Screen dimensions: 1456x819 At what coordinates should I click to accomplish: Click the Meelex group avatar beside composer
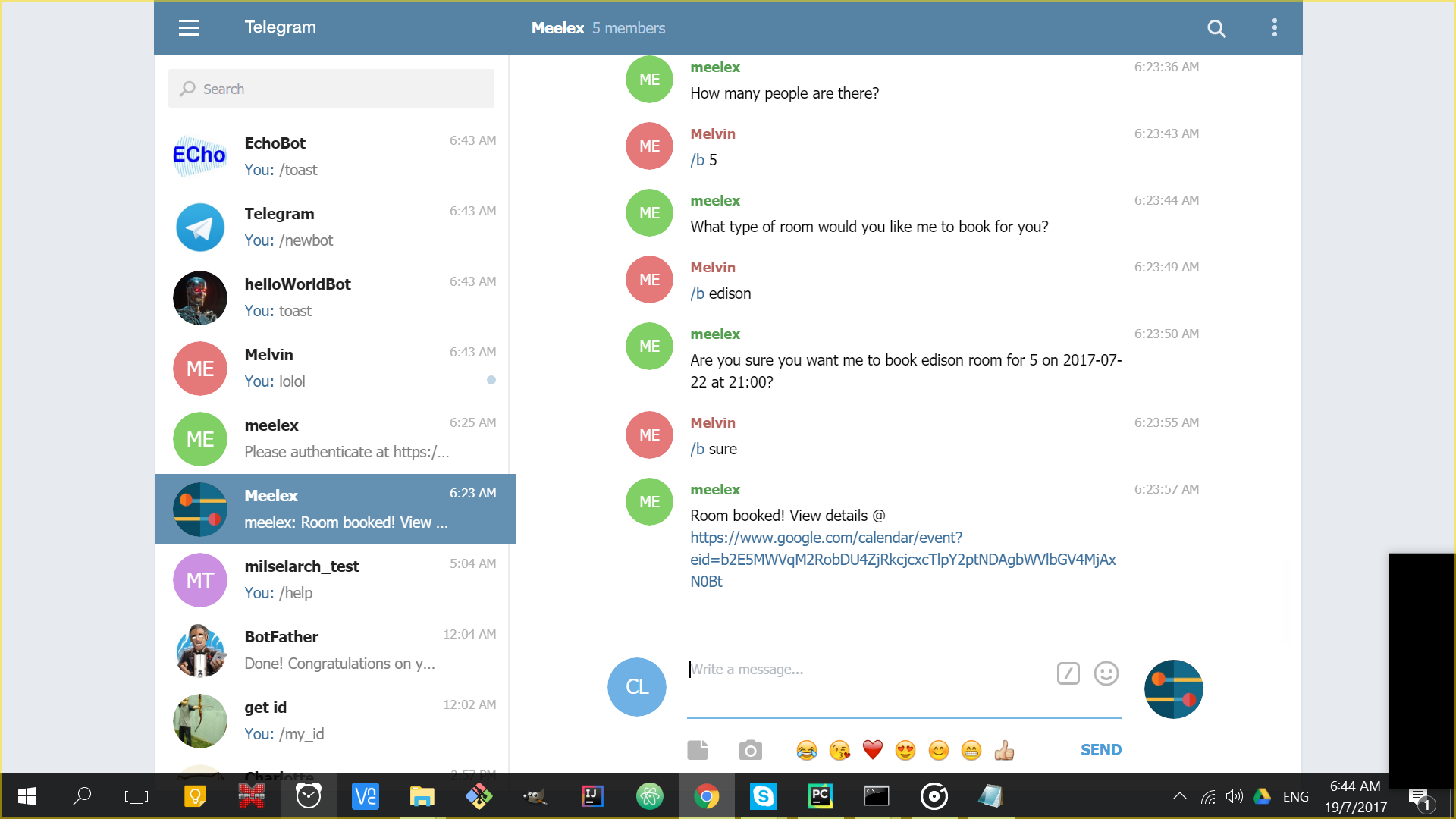pyautogui.click(x=1173, y=689)
